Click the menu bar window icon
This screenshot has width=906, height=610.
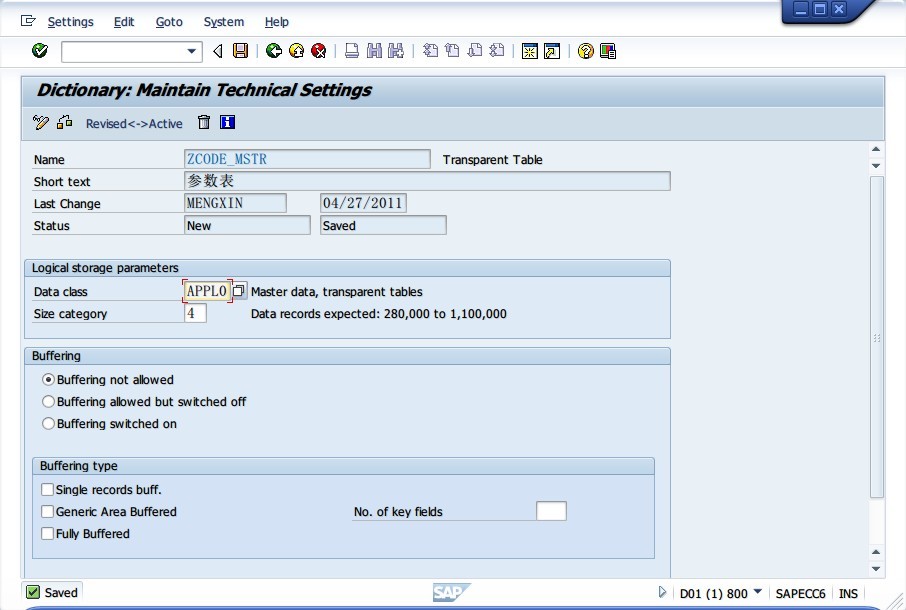[28, 21]
